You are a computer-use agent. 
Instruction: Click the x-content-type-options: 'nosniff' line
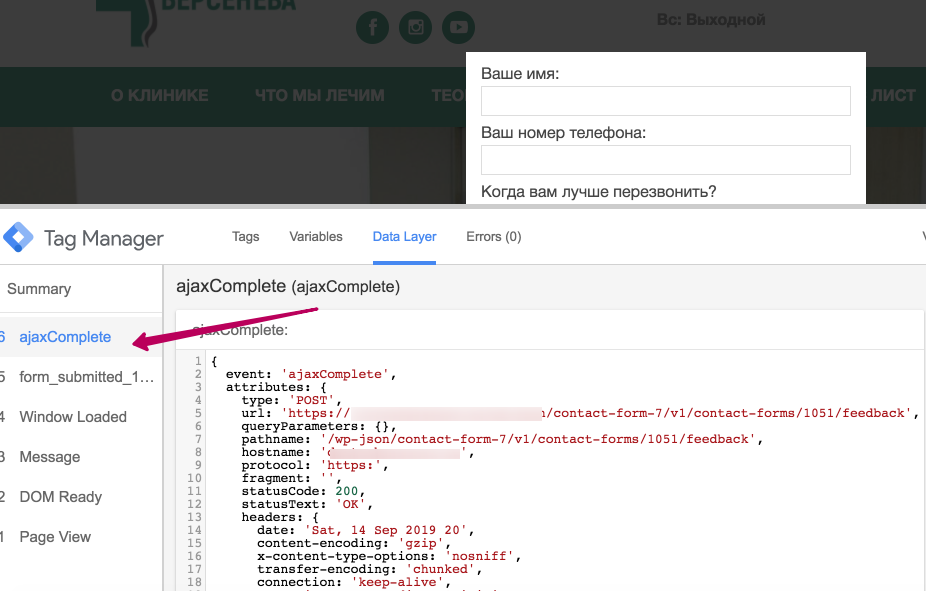click(389, 556)
